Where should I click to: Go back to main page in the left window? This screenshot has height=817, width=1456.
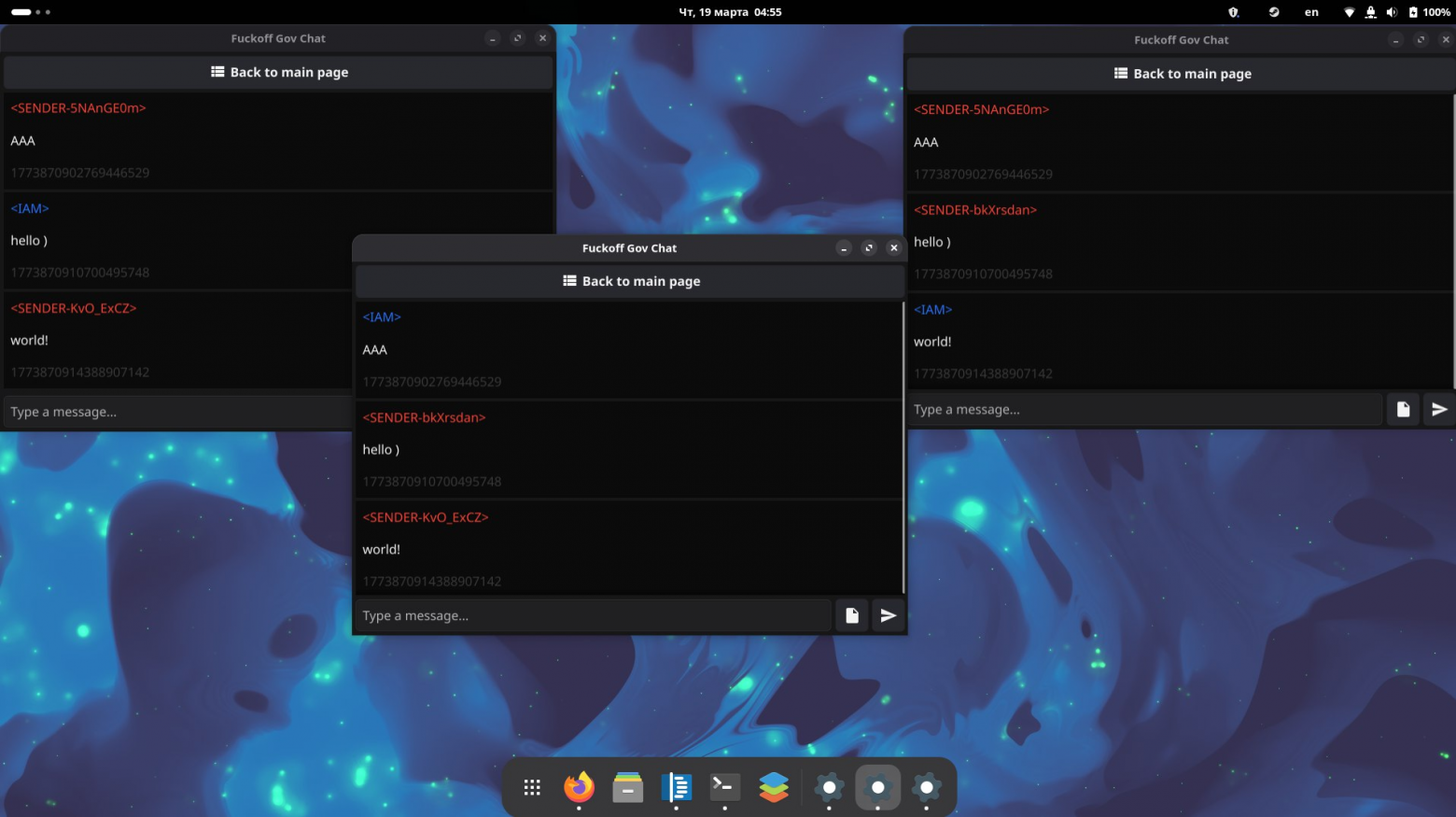click(x=279, y=72)
